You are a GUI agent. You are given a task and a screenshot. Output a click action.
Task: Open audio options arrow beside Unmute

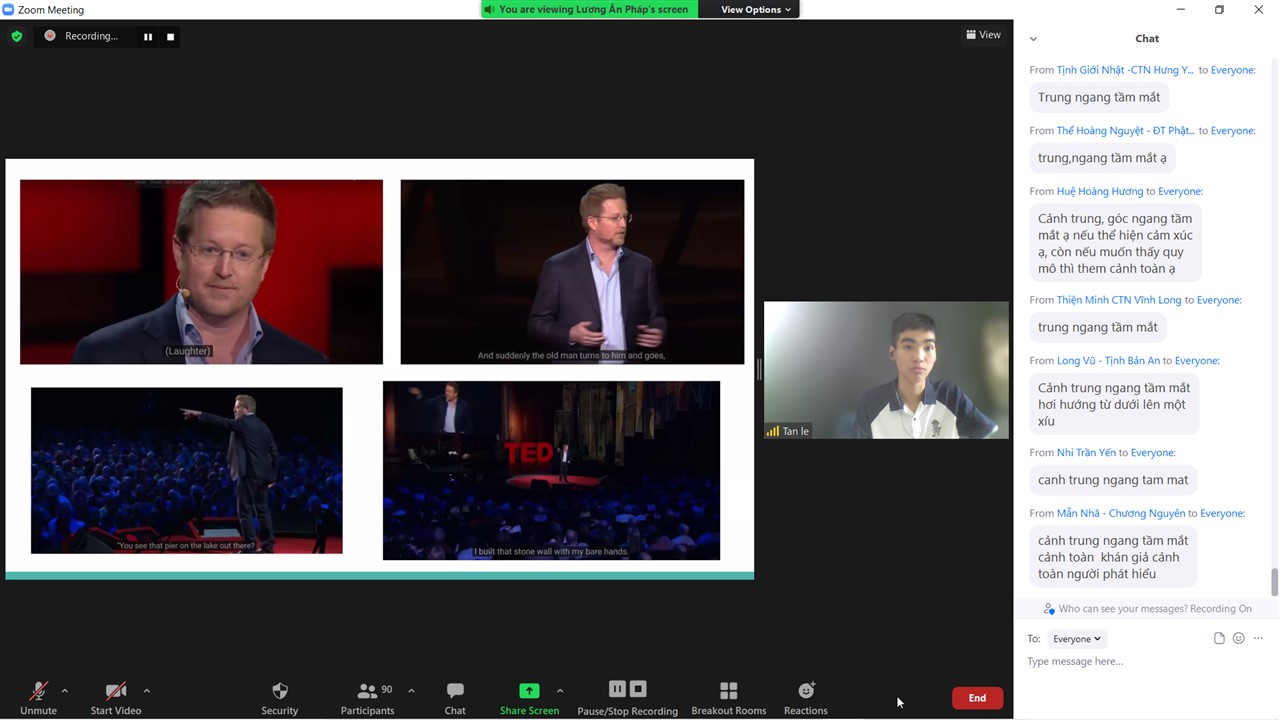[x=65, y=691]
